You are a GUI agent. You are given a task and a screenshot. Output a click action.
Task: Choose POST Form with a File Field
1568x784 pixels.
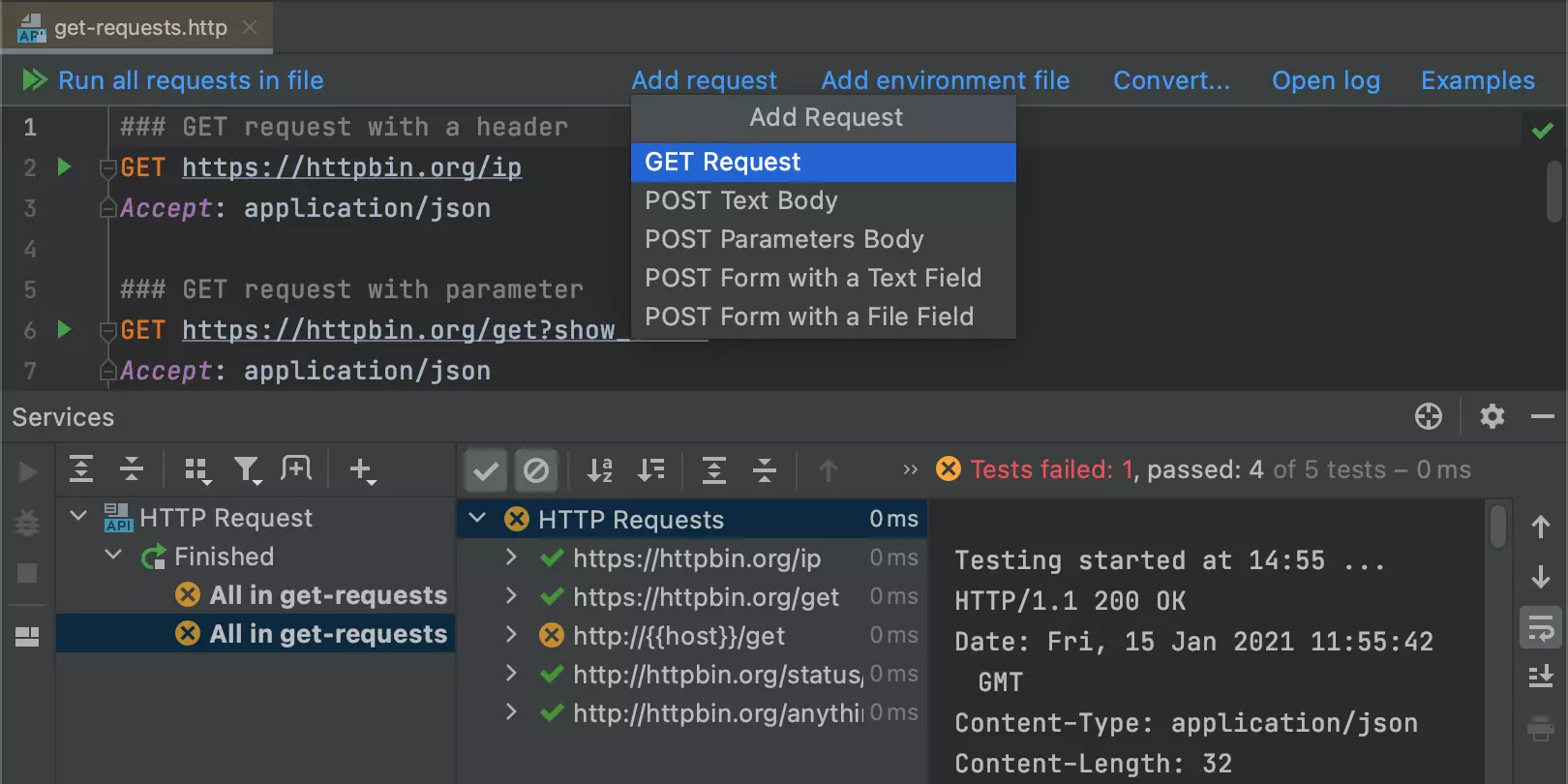(809, 317)
